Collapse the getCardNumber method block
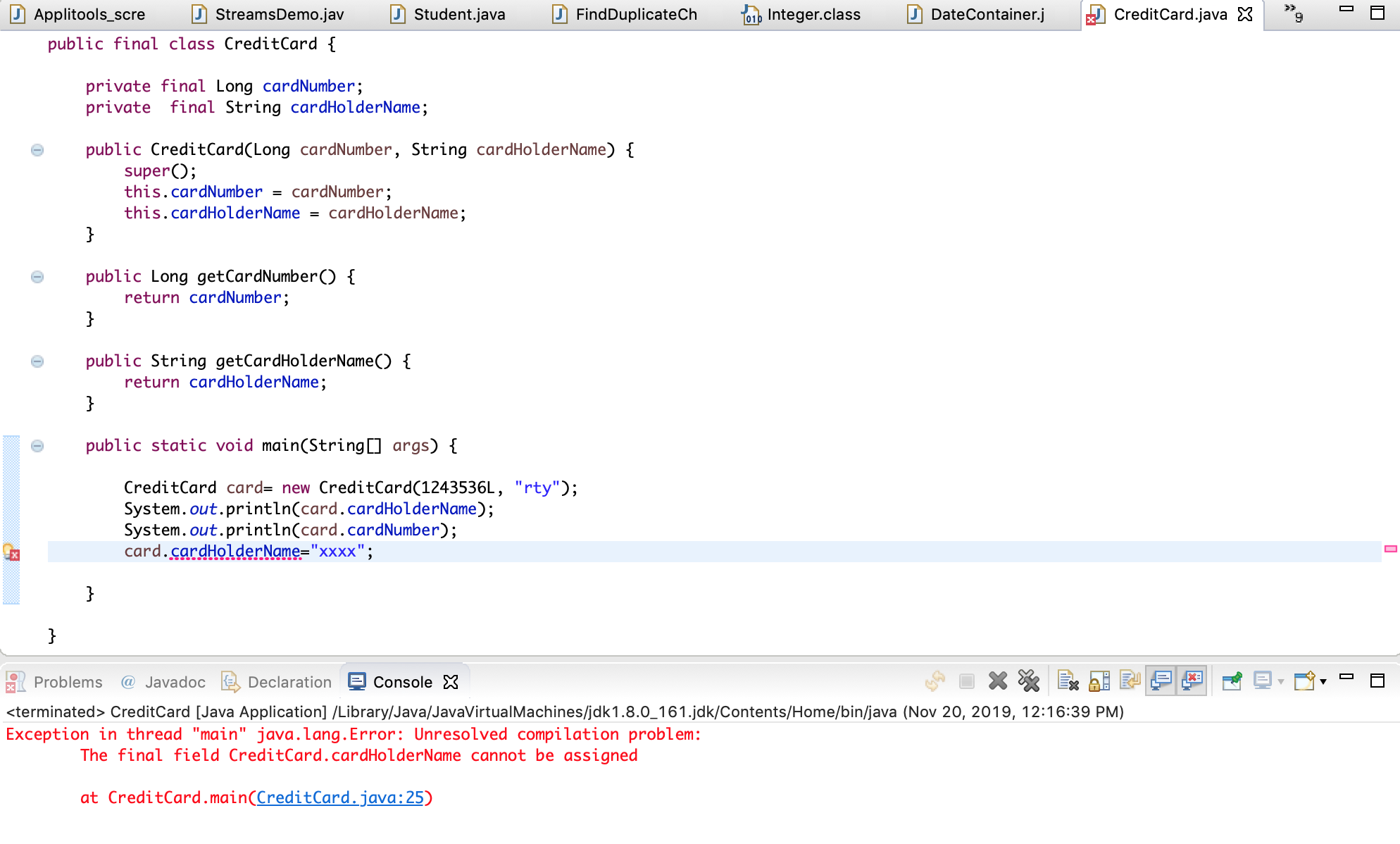This screenshot has width=1400, height=844. tap(37, 276)
